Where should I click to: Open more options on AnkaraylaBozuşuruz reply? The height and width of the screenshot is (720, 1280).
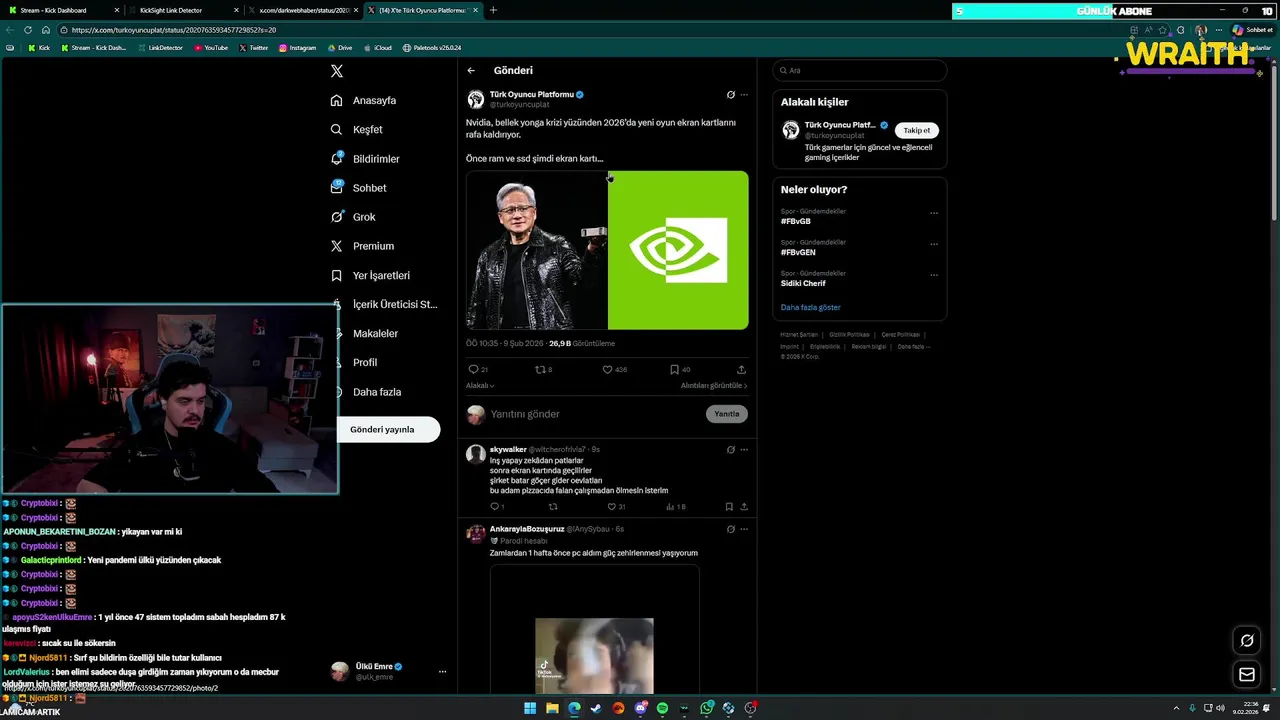coord(744,529)
